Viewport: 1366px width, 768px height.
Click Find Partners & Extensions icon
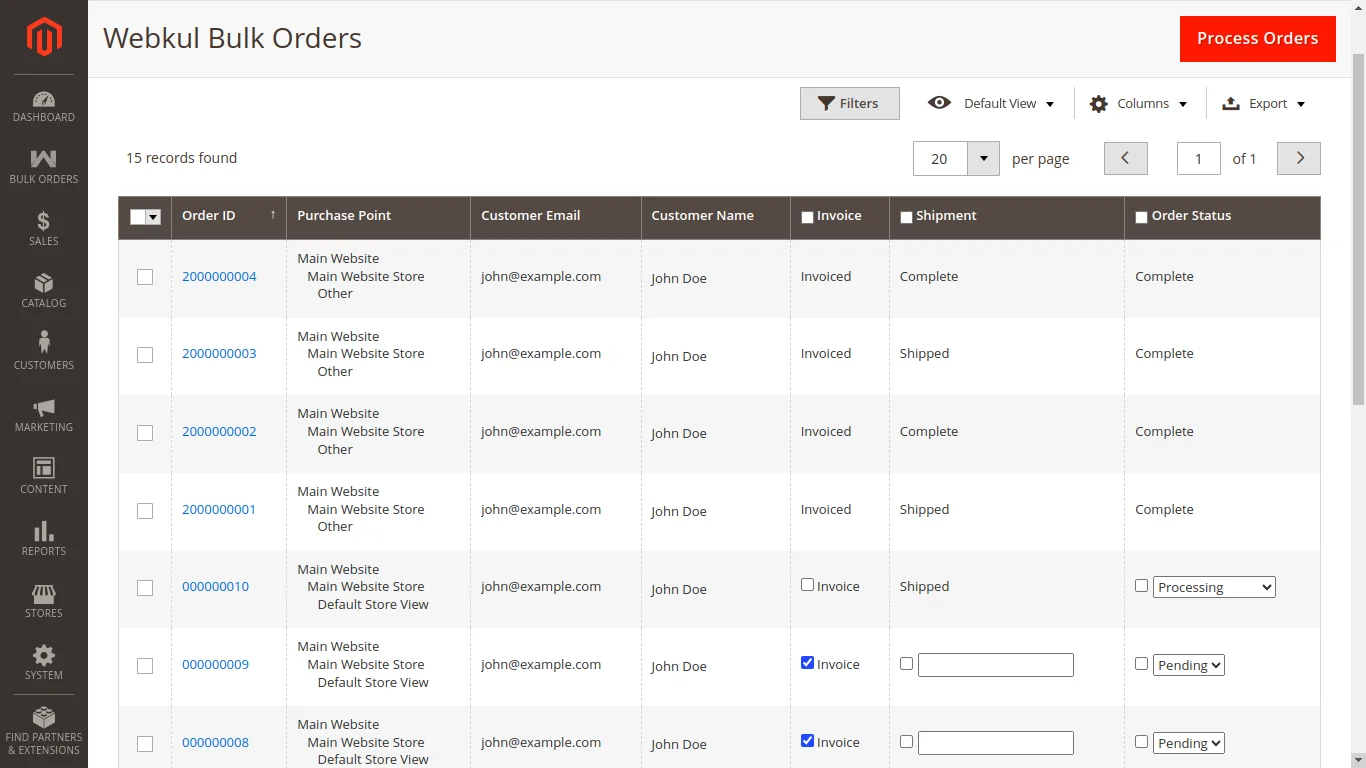click(43, 728)
